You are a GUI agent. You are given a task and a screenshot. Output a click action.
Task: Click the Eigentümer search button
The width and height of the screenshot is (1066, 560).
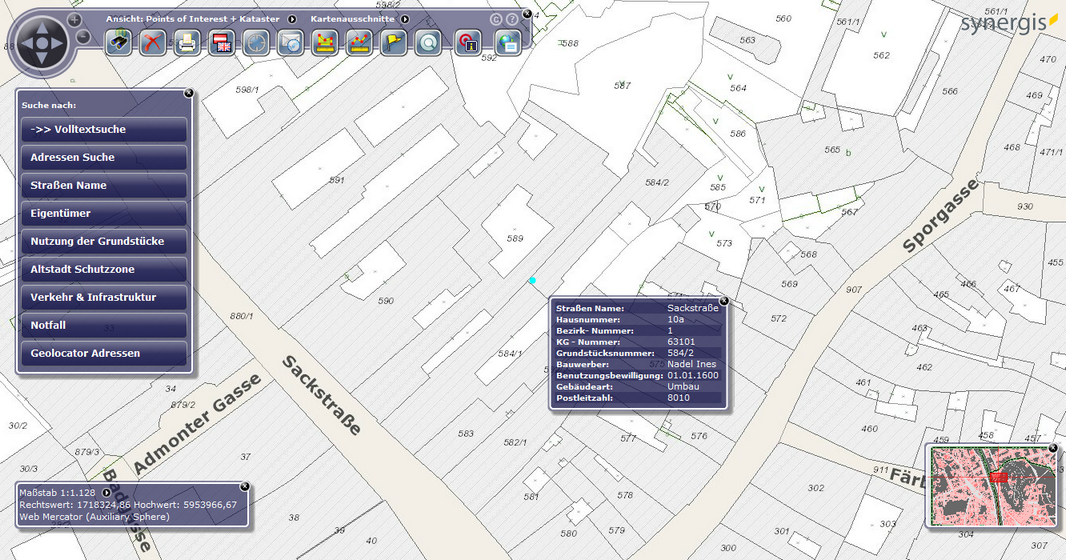103,214
